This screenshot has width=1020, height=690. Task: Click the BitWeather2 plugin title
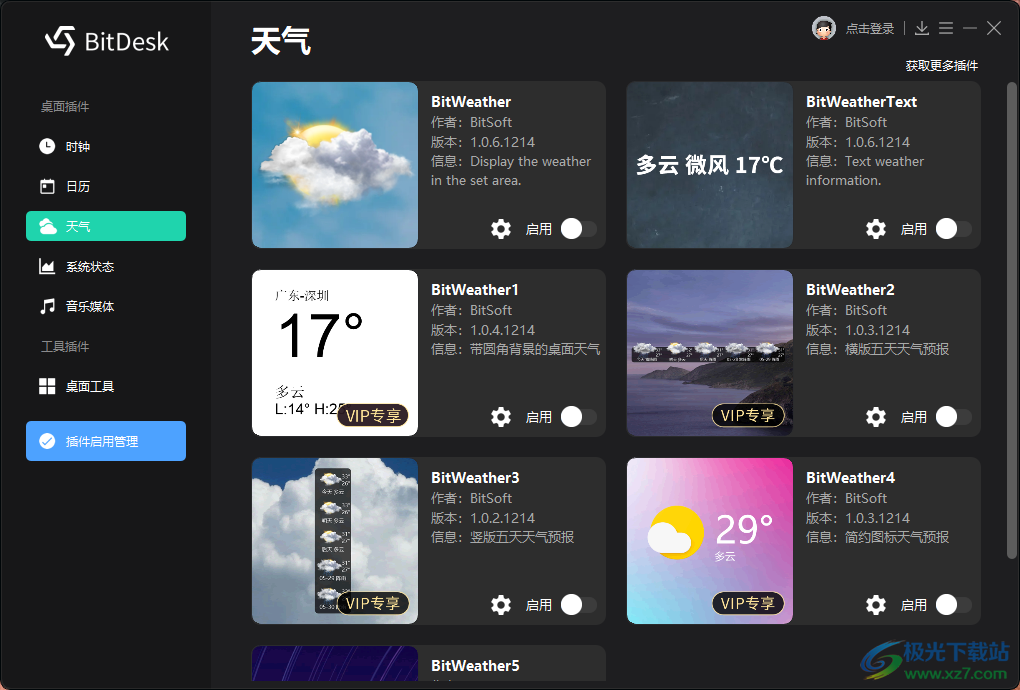(x=850, y=290)
